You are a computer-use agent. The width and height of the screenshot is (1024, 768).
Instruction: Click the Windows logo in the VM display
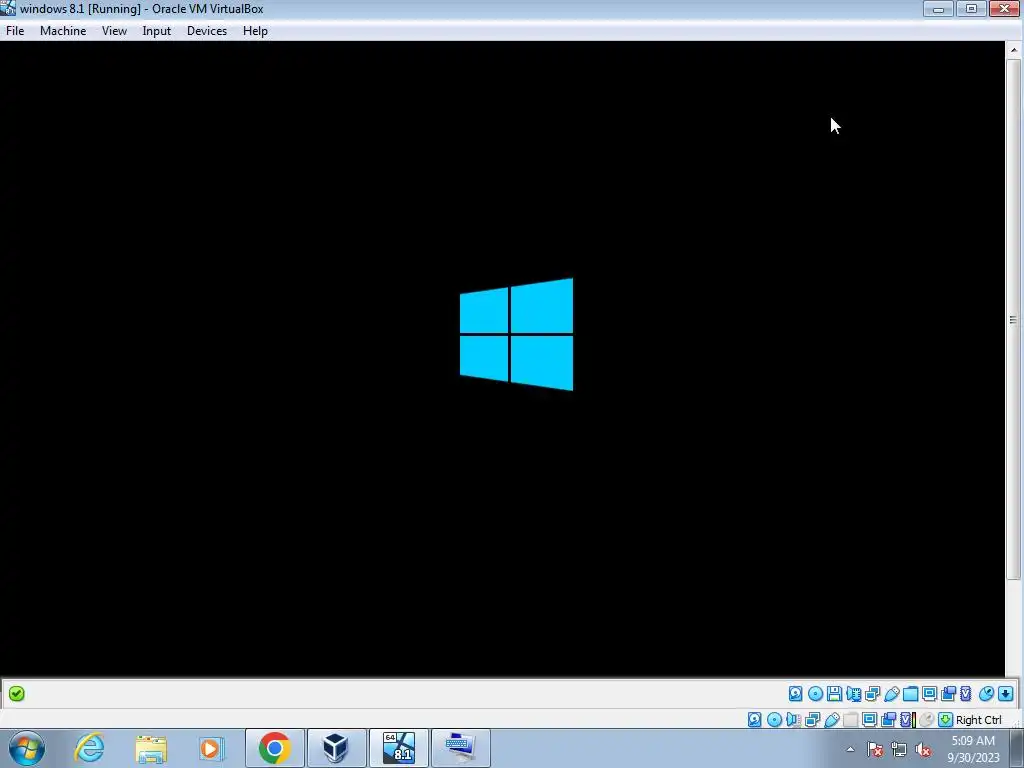coord(517,334)
